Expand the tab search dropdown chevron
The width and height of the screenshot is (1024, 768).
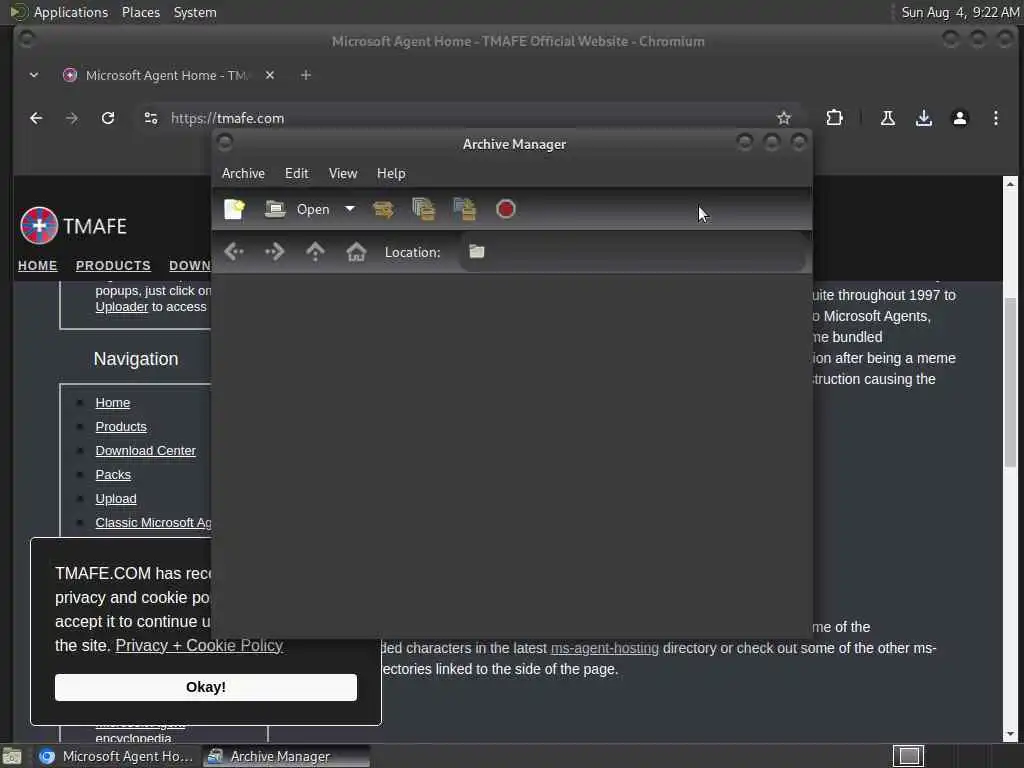34,75
